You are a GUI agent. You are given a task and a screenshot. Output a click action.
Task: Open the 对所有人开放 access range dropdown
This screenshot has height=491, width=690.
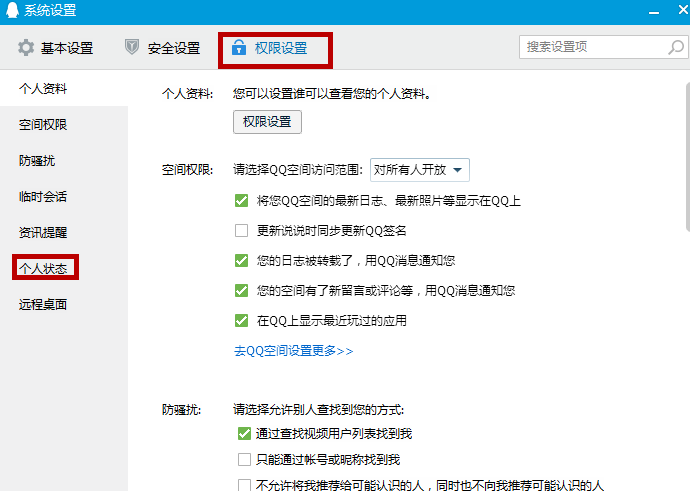click(x=420, y=170)
